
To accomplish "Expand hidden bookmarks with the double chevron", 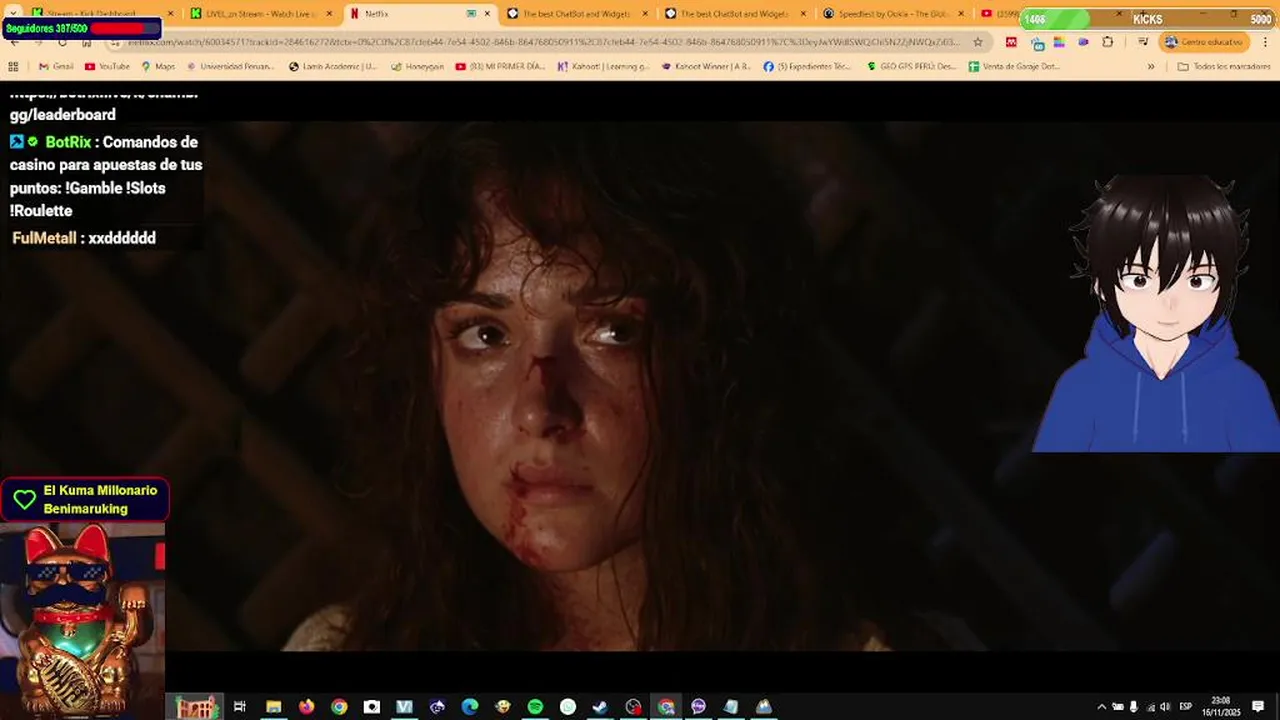I will (1151, 66).
